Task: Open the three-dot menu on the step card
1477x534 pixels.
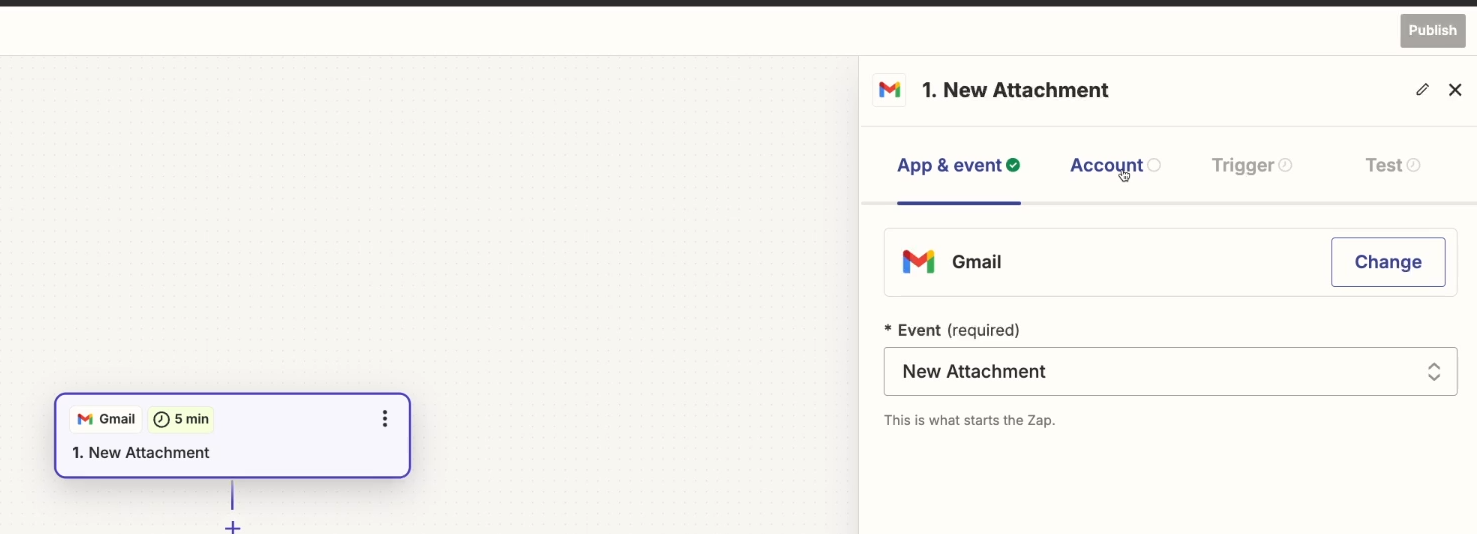Action: tap(385, 419)
